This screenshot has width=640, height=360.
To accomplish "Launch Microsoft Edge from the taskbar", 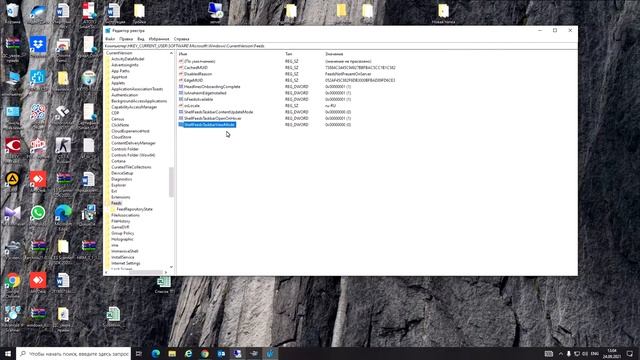I will (156, 353).
